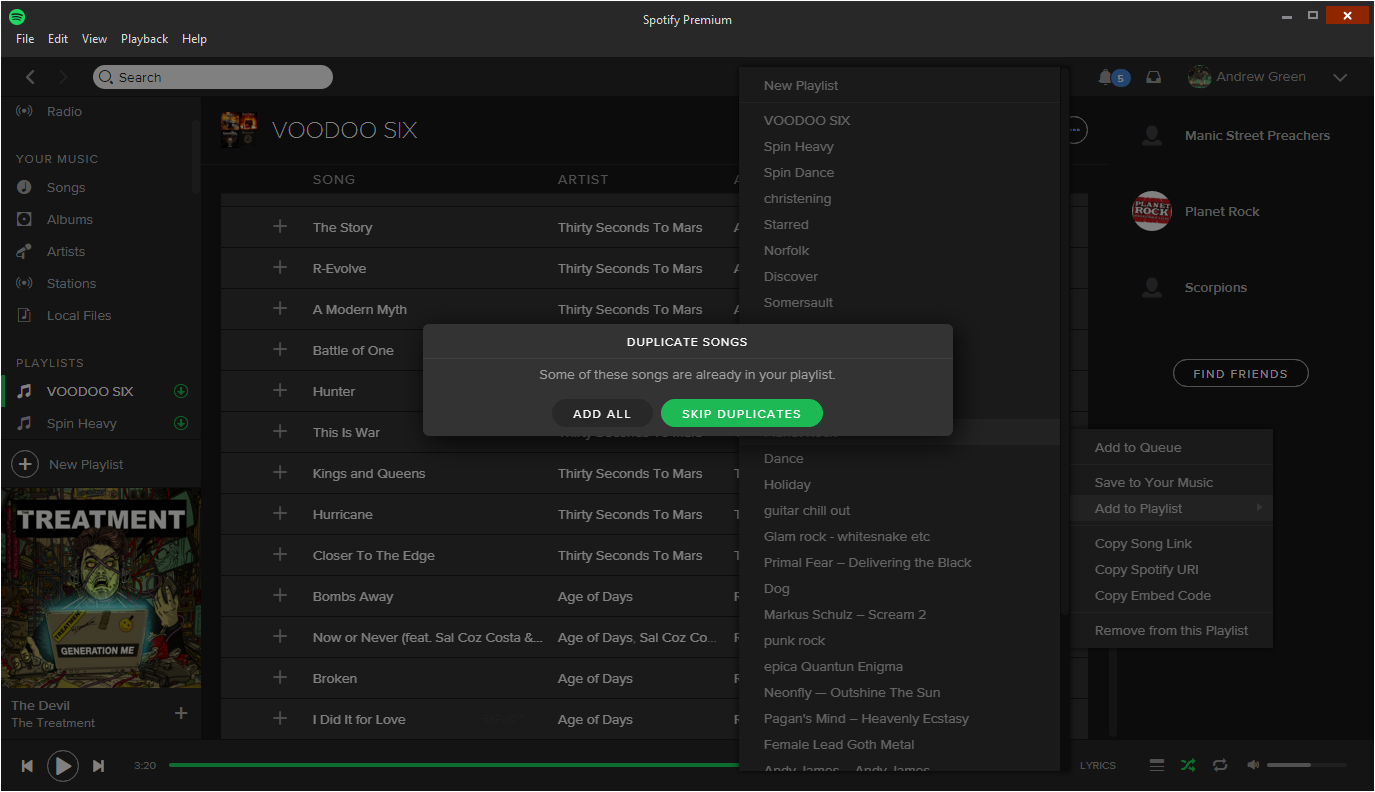
Task: Save The Devil with the plus icon
Action: click(181, 713)
